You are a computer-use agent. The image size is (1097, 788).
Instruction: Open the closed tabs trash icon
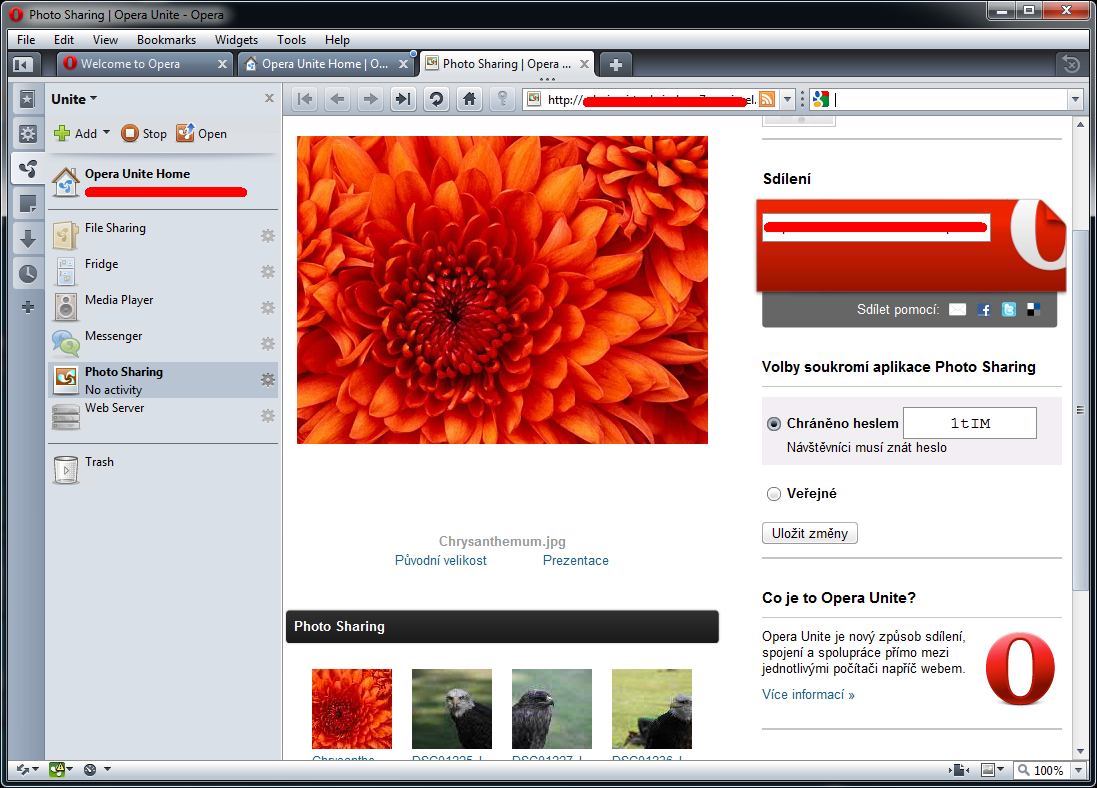(x=1070, y=64)
